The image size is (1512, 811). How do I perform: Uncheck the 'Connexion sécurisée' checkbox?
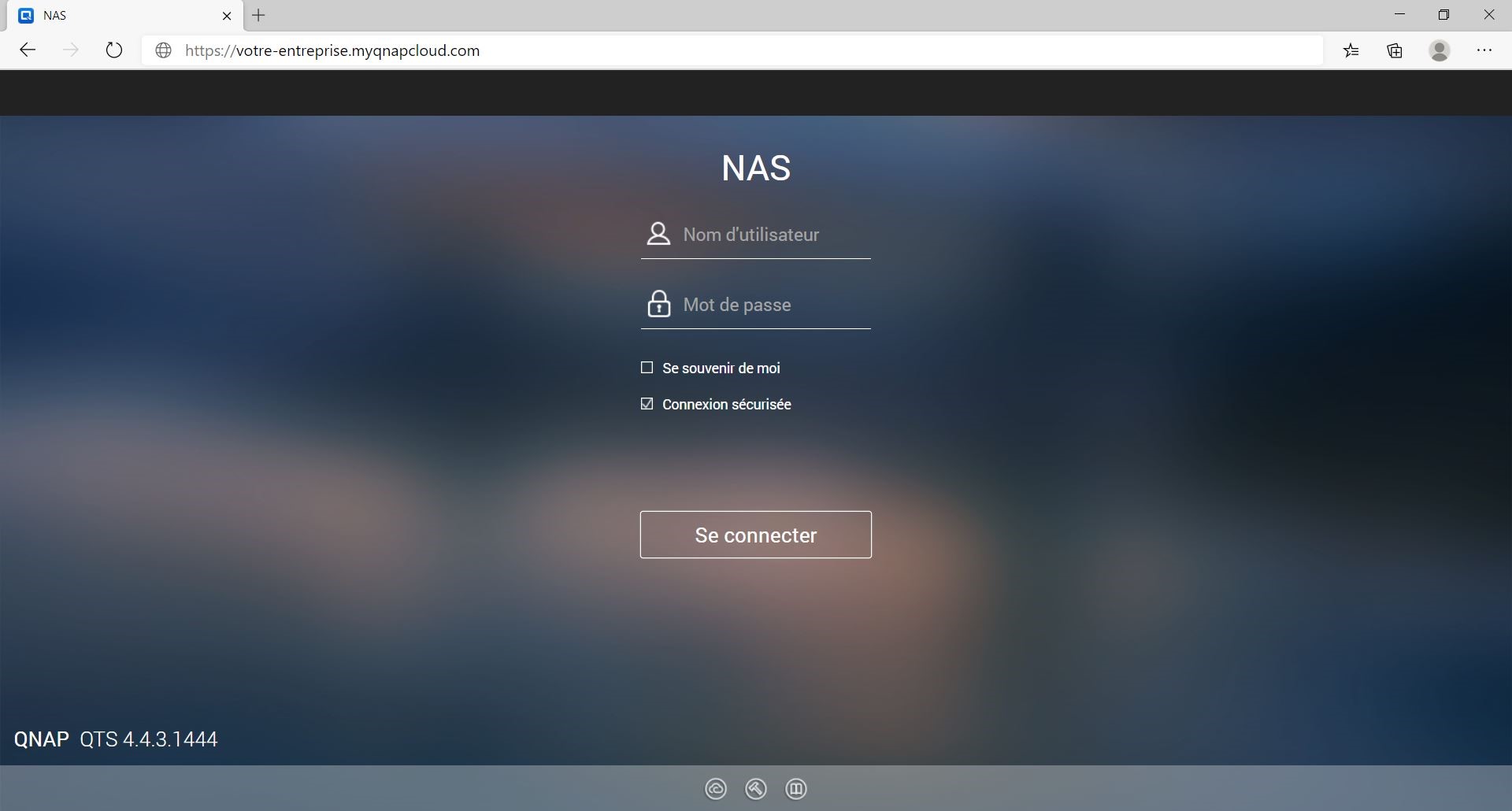click(x=647, y=404)
